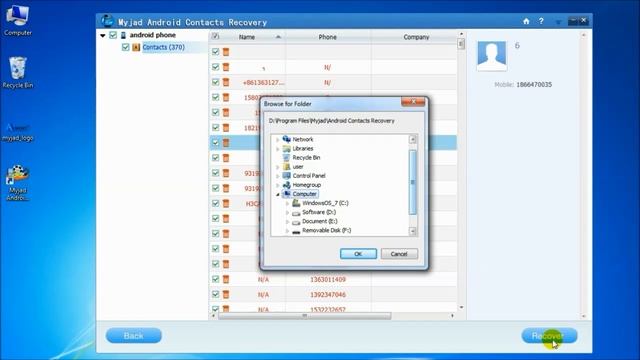Viewport: 640px width, 360px height.
Task: Go to the Home screen icon
Action: point(526,21)
